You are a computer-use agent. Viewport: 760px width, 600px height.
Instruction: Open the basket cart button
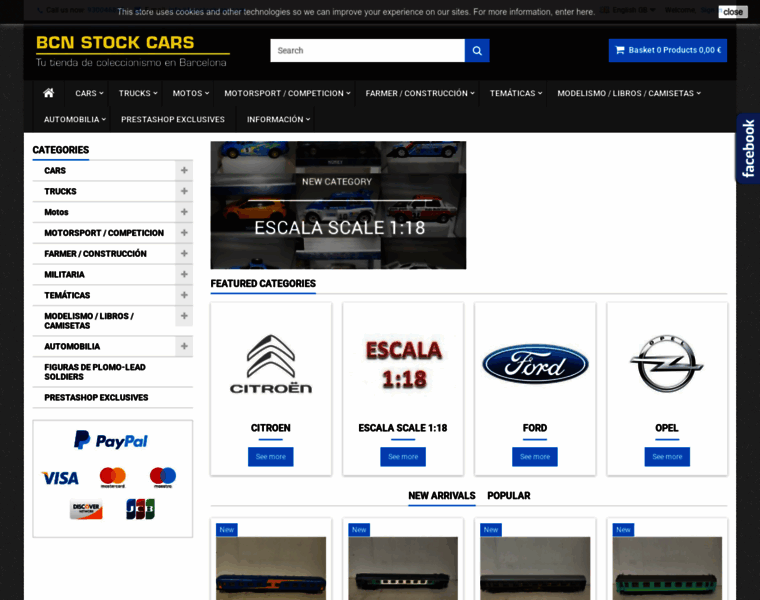667,50
